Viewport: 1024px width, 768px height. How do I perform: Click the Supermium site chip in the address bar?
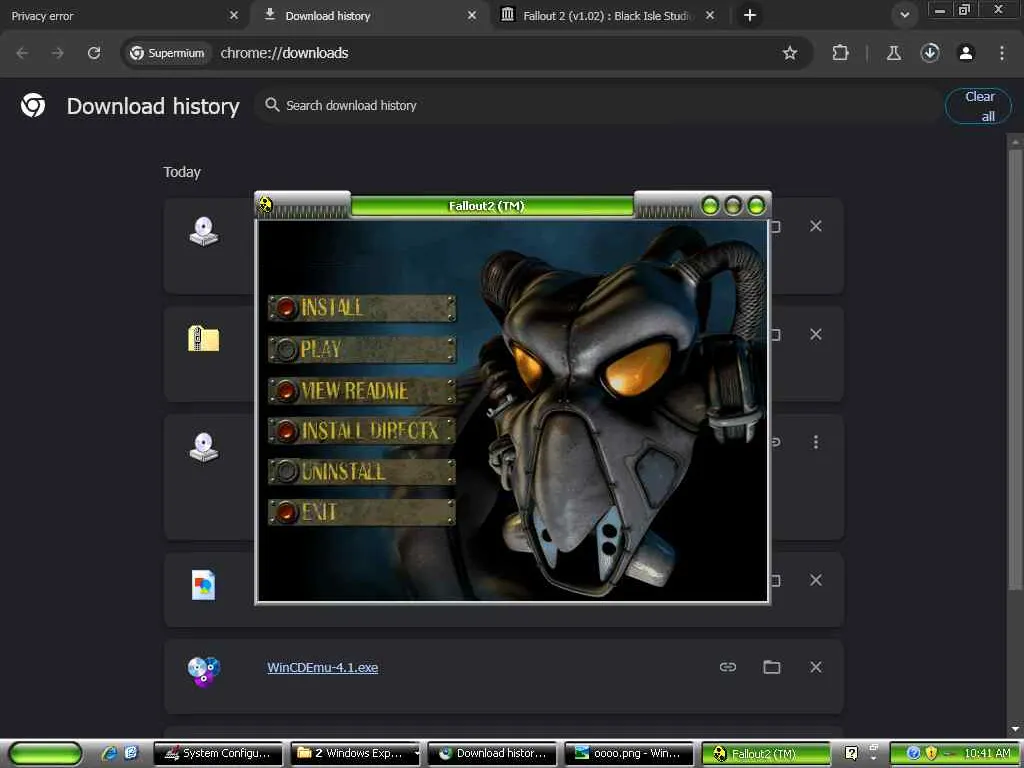(167, 53)
